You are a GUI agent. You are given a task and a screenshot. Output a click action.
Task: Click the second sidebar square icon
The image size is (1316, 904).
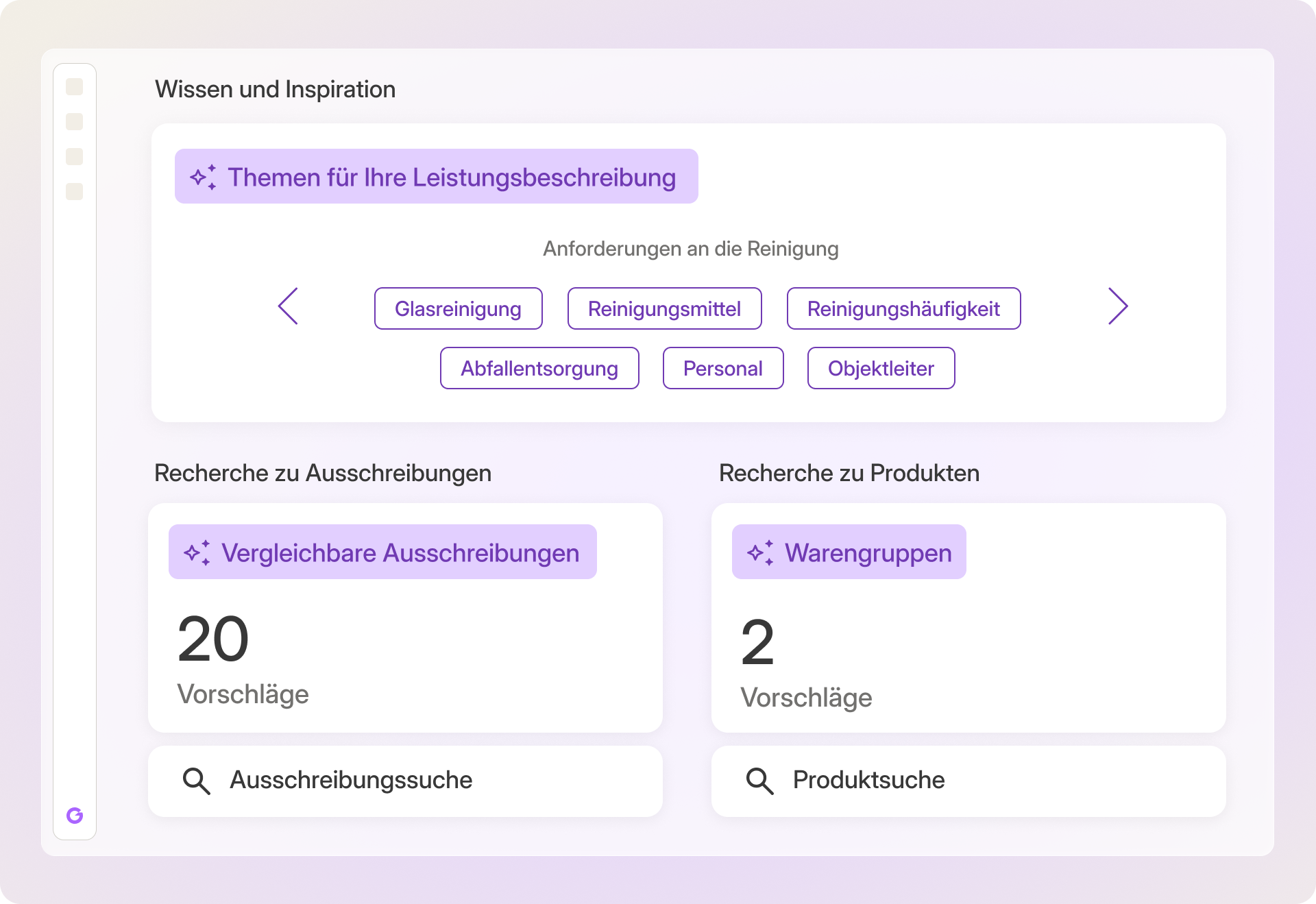coord(74,122)
